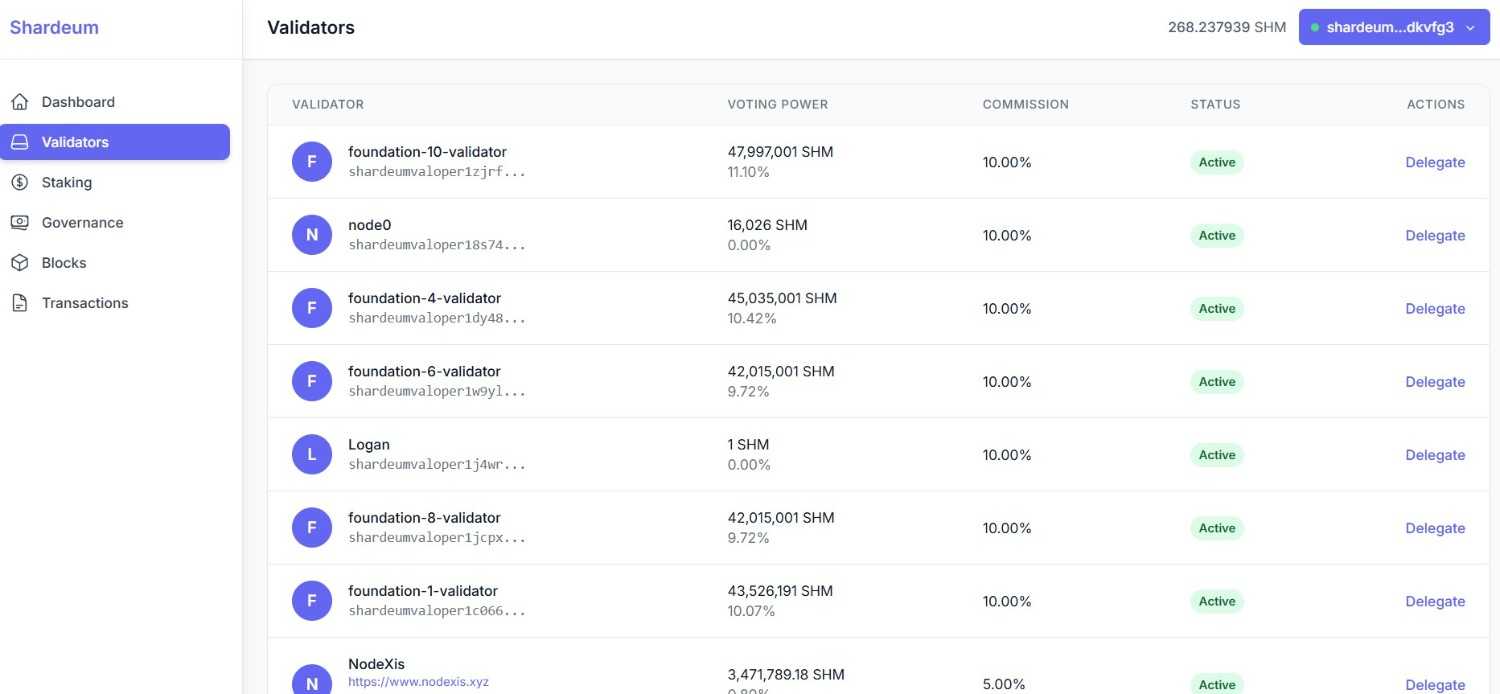Select the Dashboard home icon
Screen dimensions: 1500x694
[x=20, y=101]
